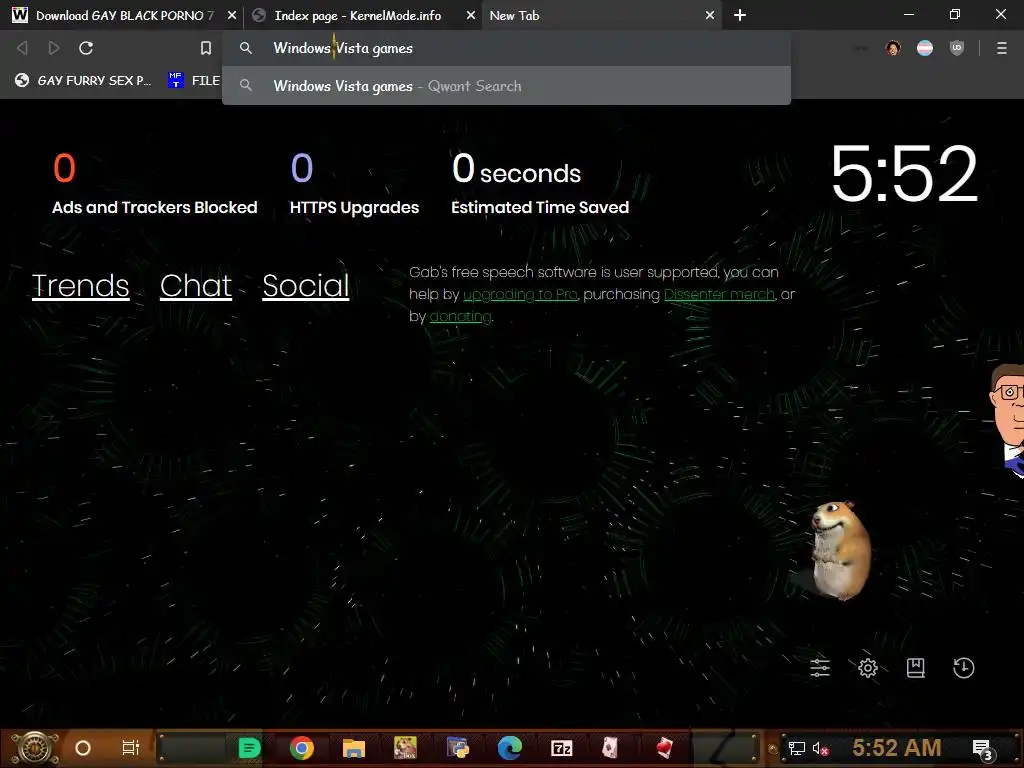
Task: Open the Python icon in taskbar
Action: 458,748
